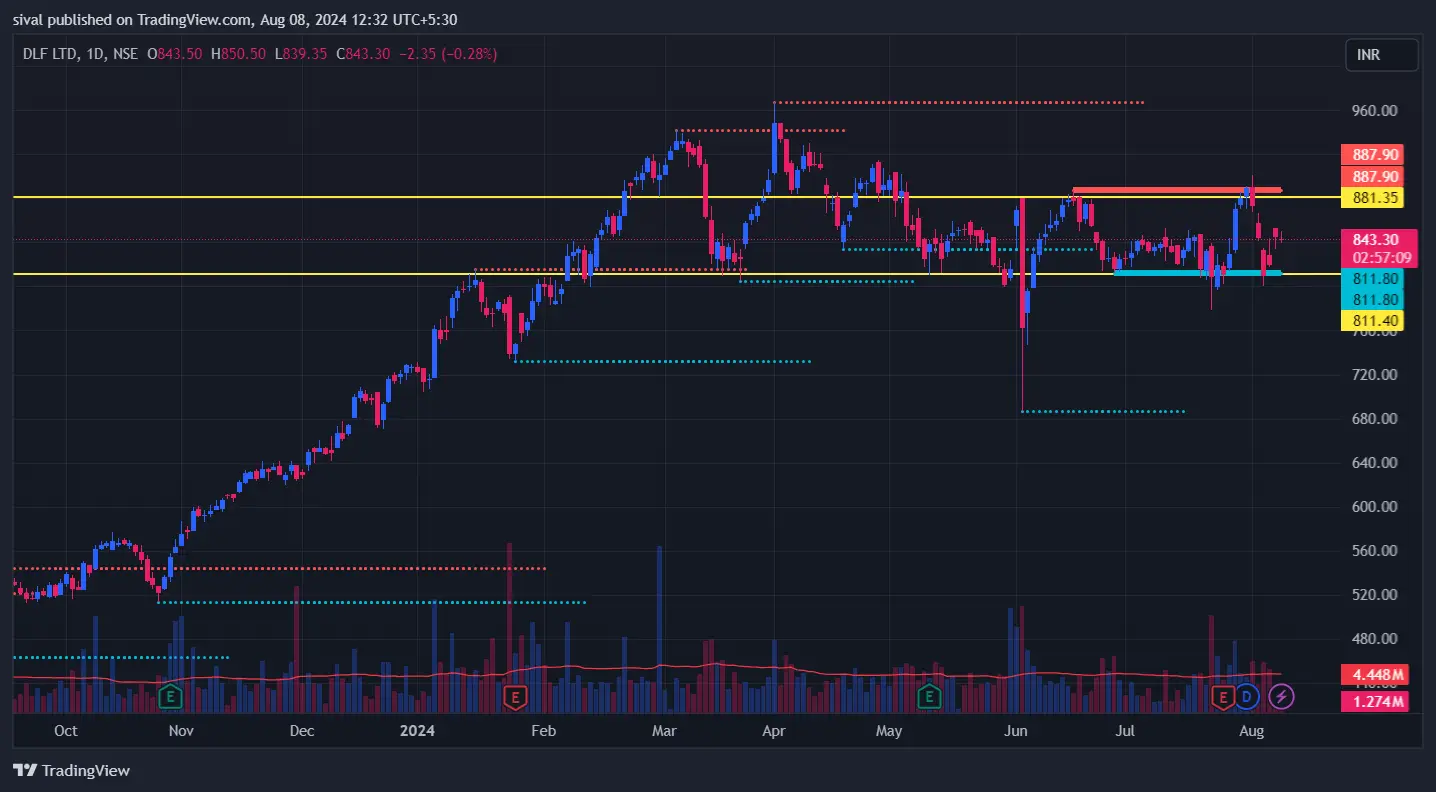Select the thick cyan support line
Image resolution: width=1436 pixels, height=792 pixels.
pyautogui.click(x=1197, y=272)
